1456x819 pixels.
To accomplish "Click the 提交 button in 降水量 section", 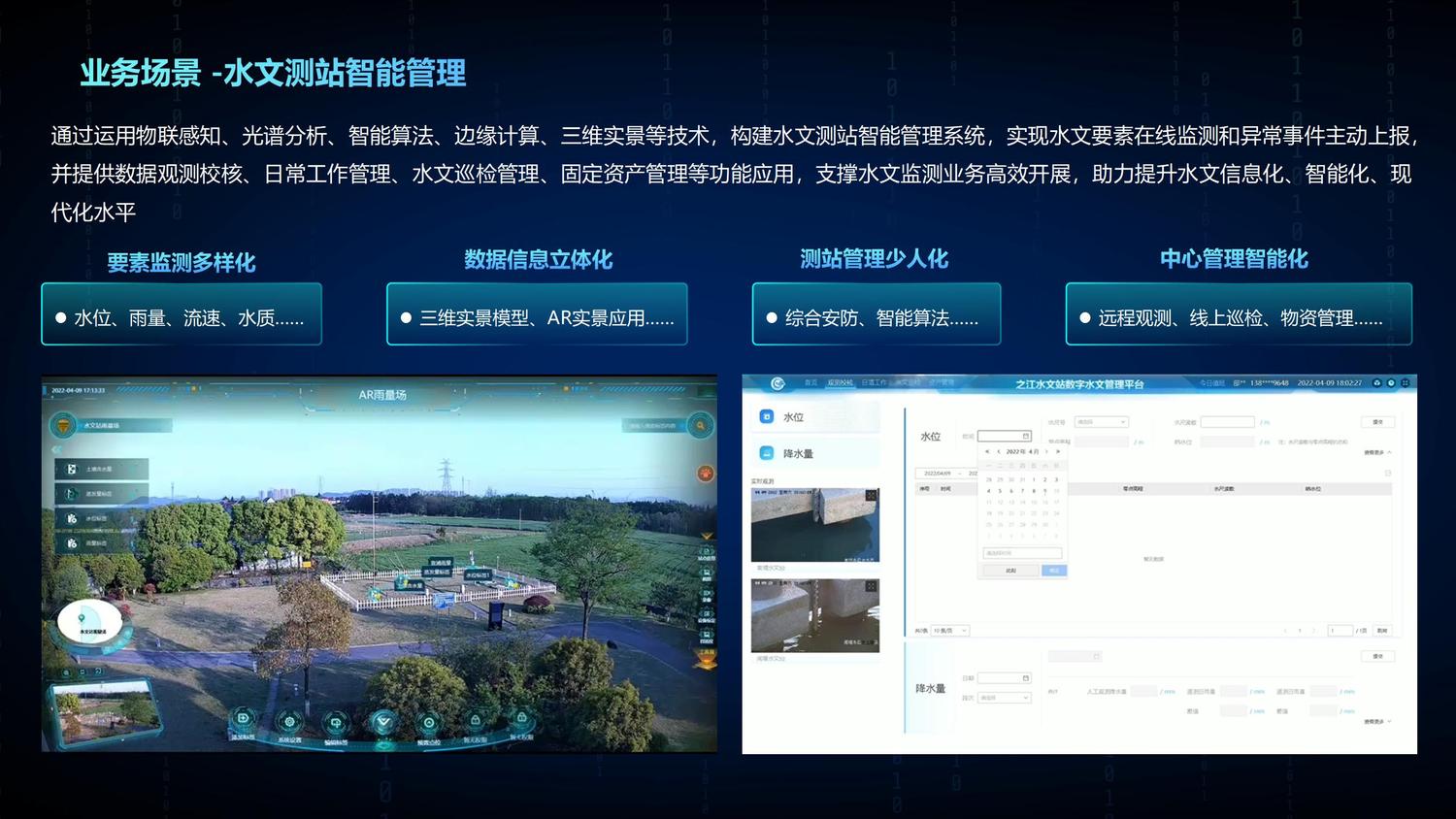I will (x=1377, y=656).
